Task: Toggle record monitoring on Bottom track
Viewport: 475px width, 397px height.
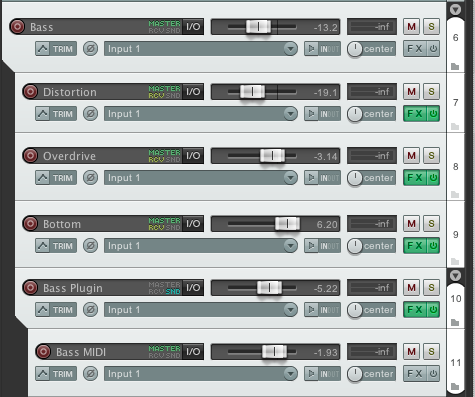Action: [x=311, y=246]
